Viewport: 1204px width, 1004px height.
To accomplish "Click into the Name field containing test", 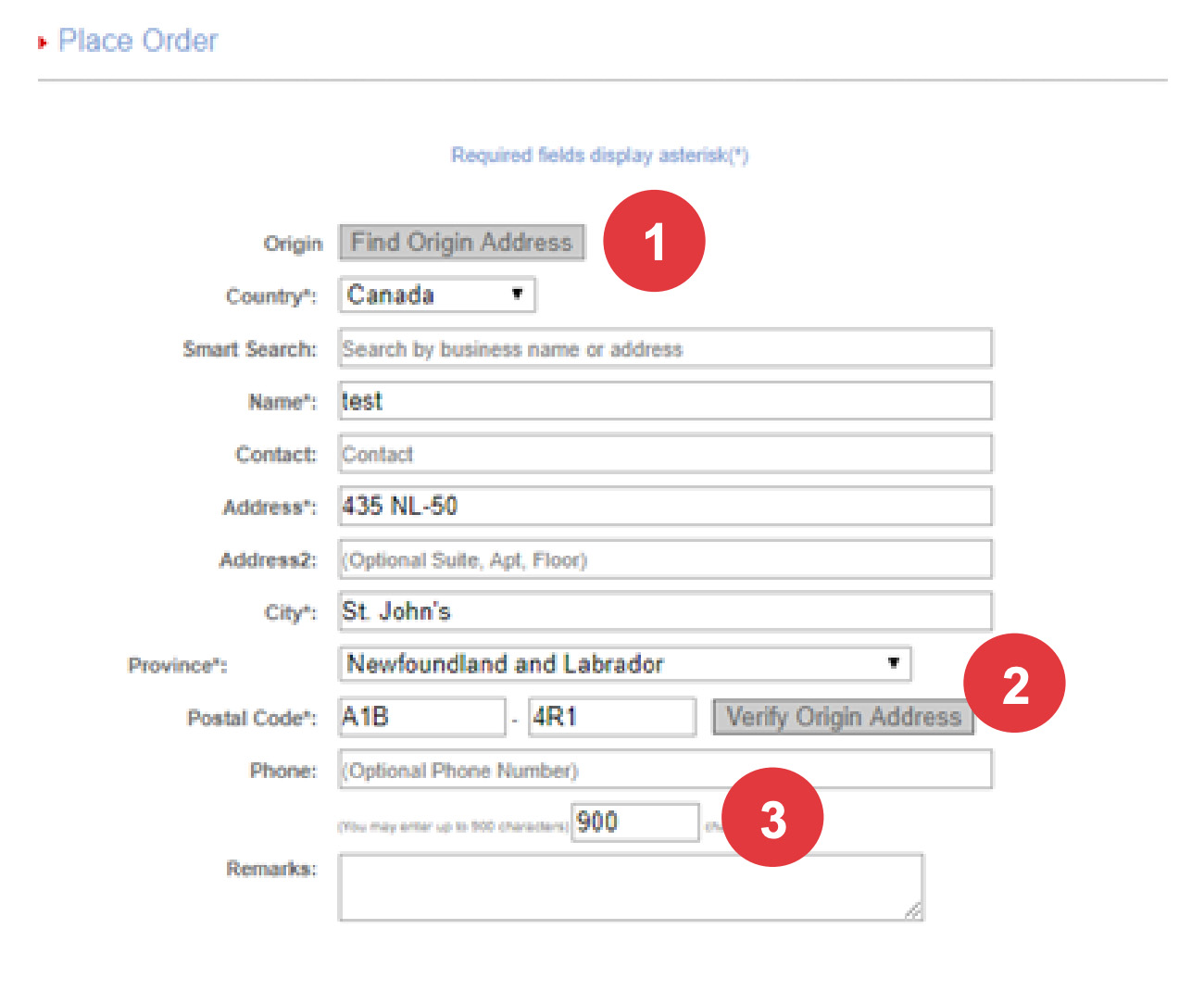I will coord(664,401).
